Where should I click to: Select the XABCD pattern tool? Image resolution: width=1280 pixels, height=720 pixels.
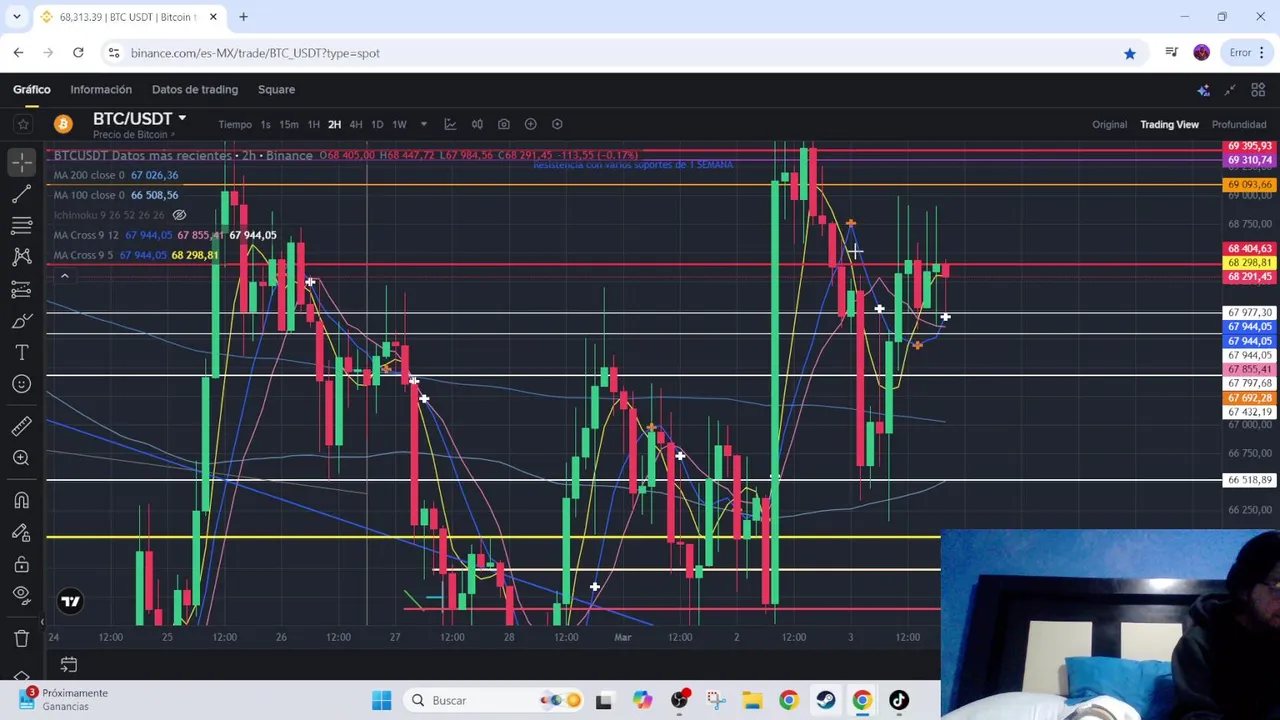coord(22,257)
